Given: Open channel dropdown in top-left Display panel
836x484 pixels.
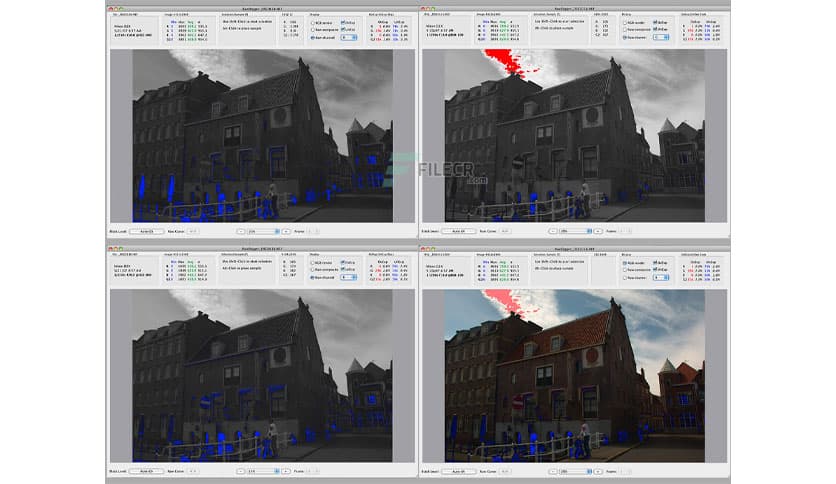Looking at the screenshot, I should (347, 38).
